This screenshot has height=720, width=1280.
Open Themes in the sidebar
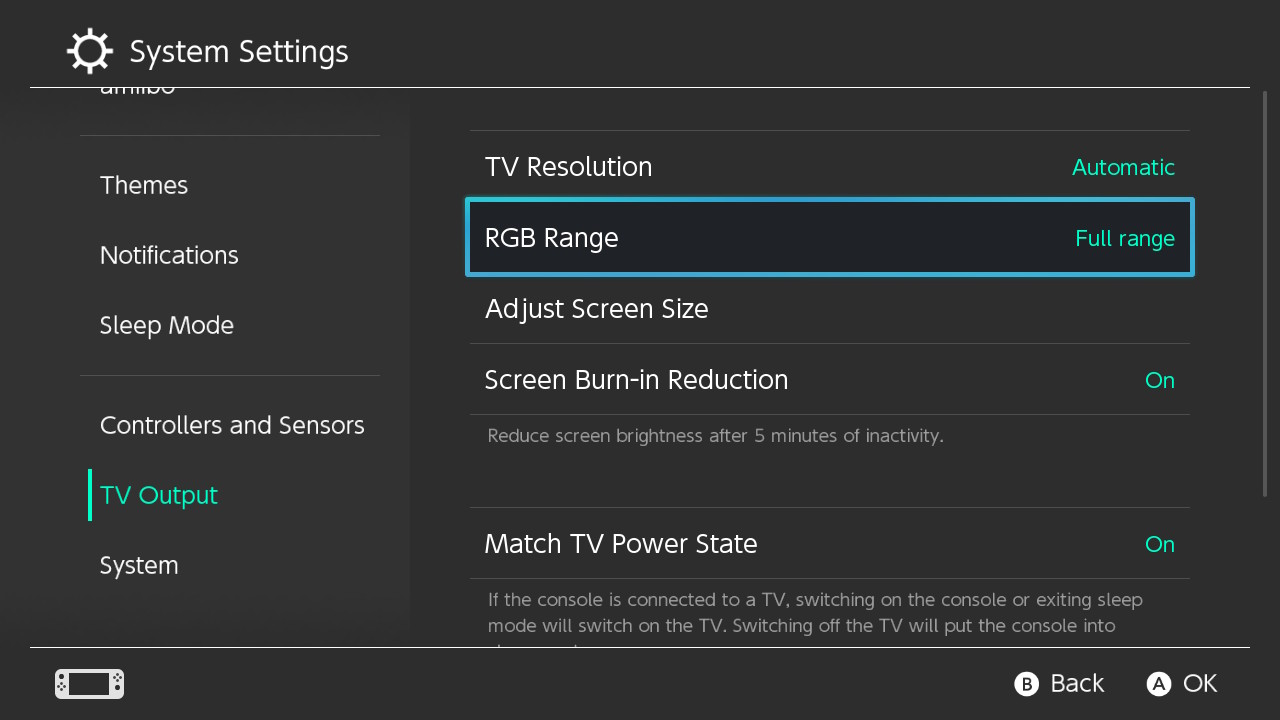pyautogui.click(x=144, y=185)
